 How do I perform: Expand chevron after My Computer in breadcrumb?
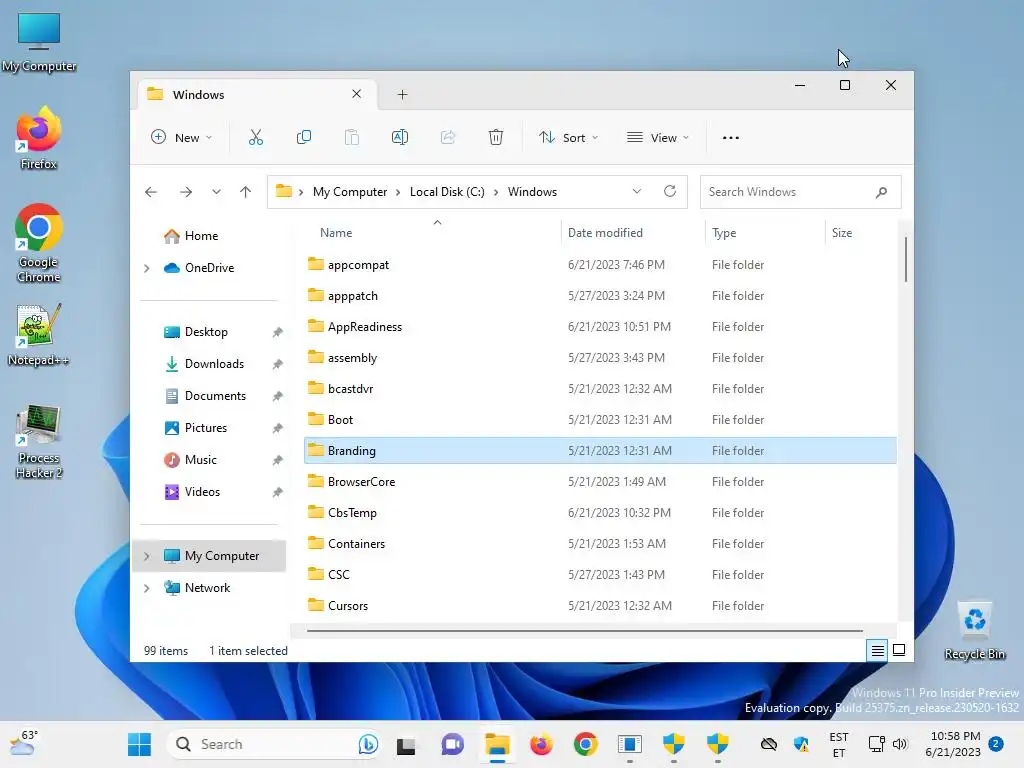click(398, 192)
